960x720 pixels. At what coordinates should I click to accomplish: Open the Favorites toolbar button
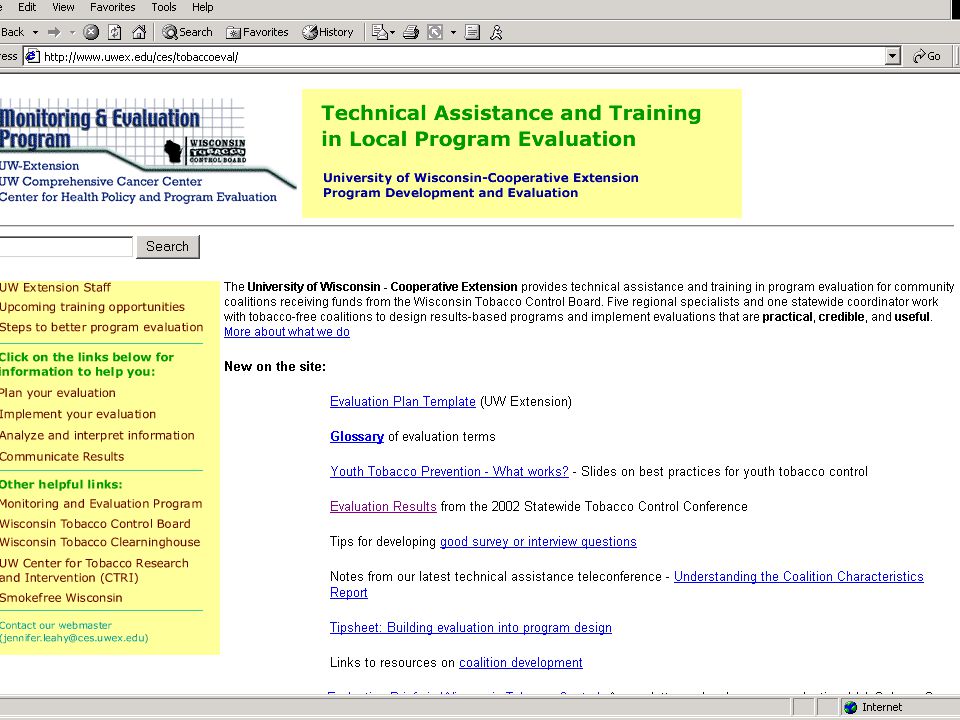click(x=257, y=32)
